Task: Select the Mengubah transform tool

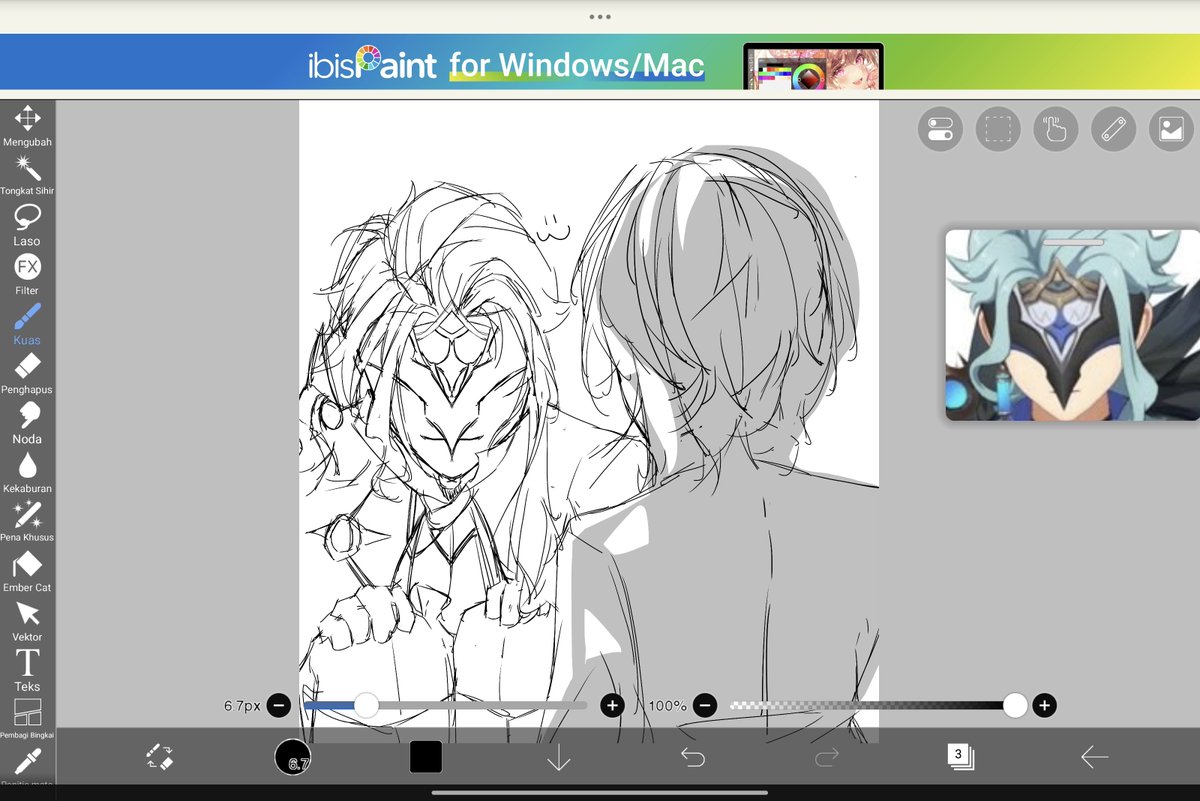Action: (27, 126)
